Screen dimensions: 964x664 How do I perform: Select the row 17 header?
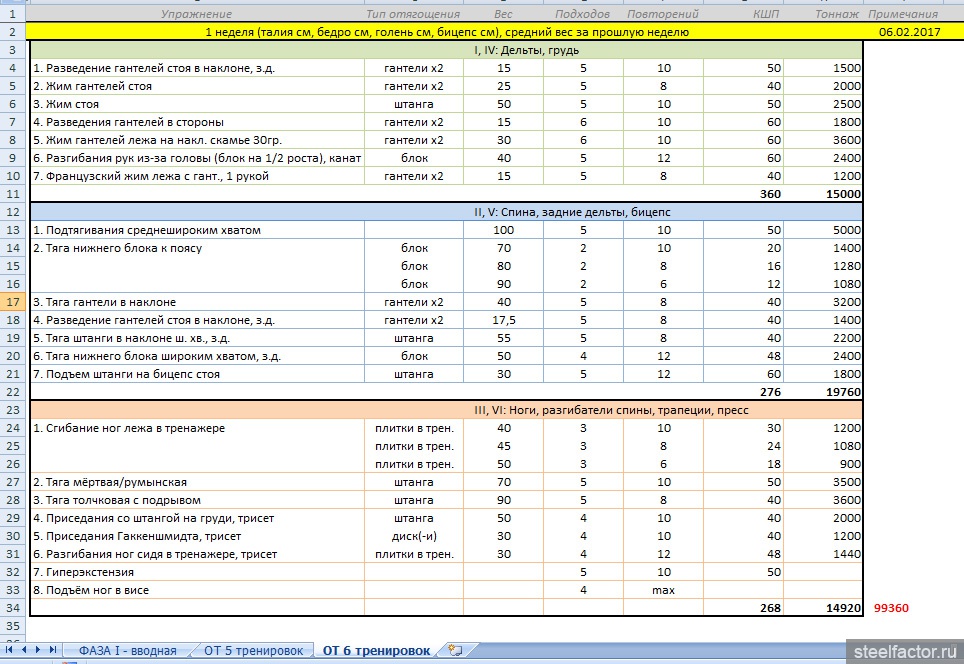click(13, 302)
